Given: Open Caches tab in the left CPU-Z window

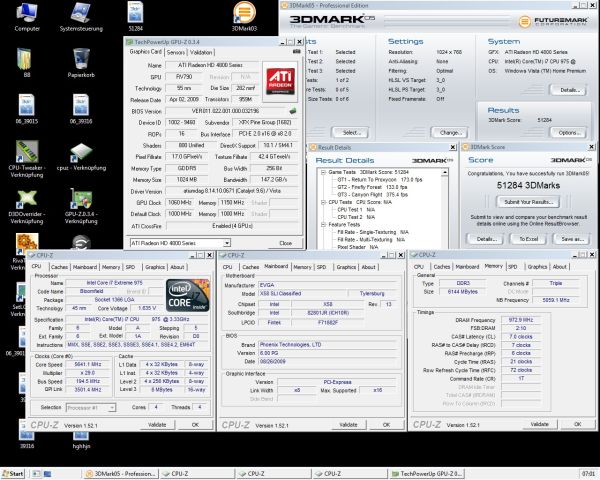Looking at the screenshot, I should (x=59, y=267).
